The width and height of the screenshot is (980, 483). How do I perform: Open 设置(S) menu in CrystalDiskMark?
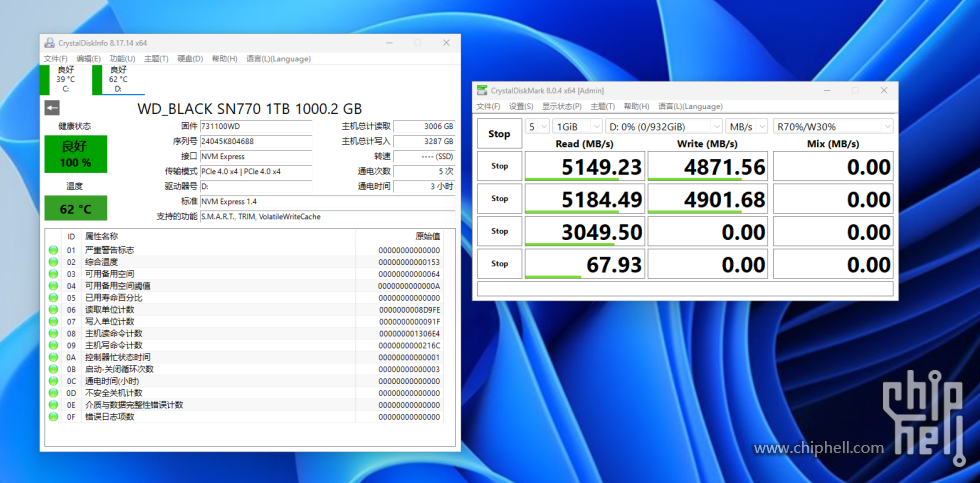(x=521, y=106)
